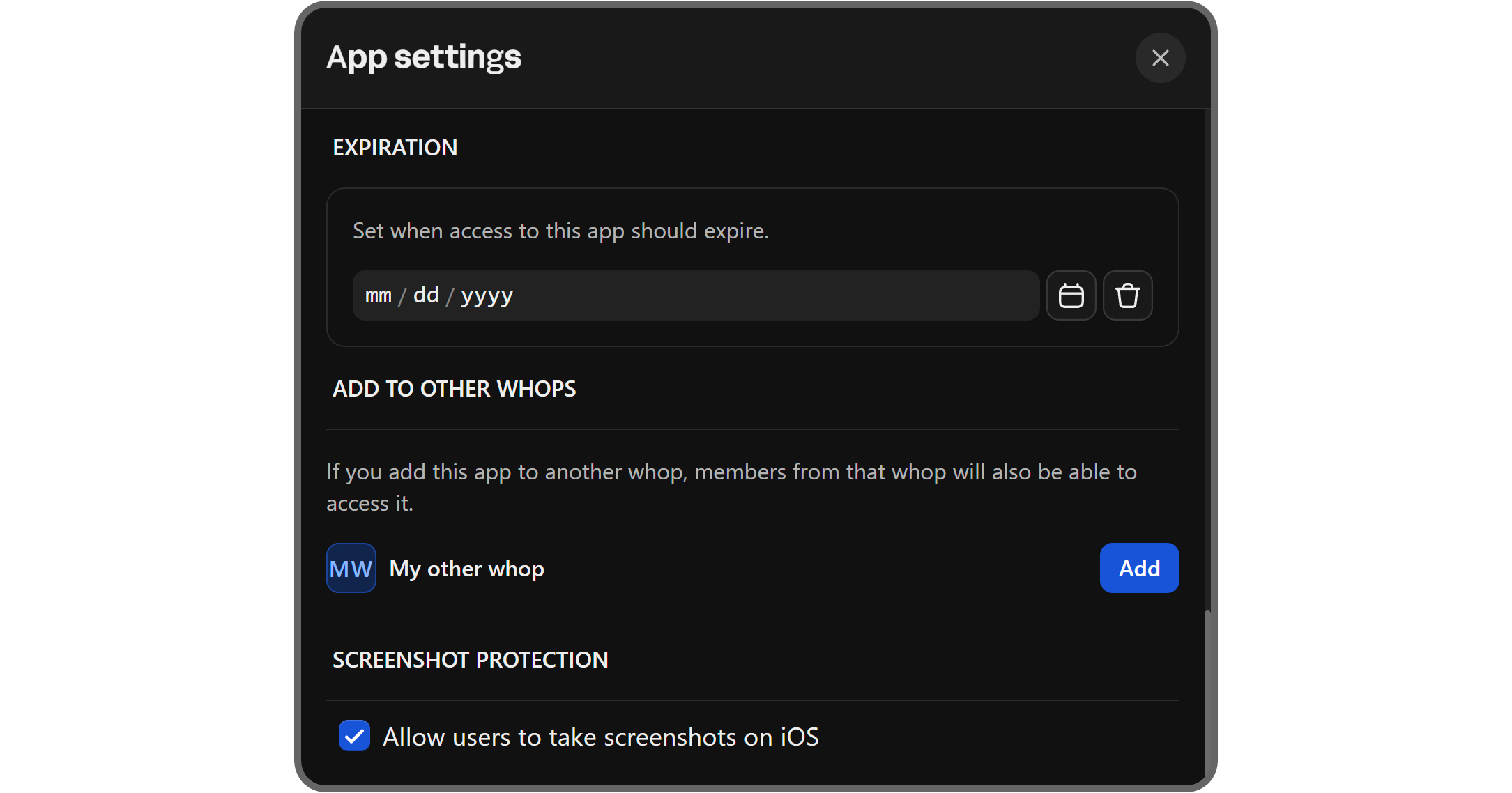This screenshot has width=1512, height=793.
Task: Uncheck Allow users to take screenshots on iOS
Action: (x=354, y=736)
